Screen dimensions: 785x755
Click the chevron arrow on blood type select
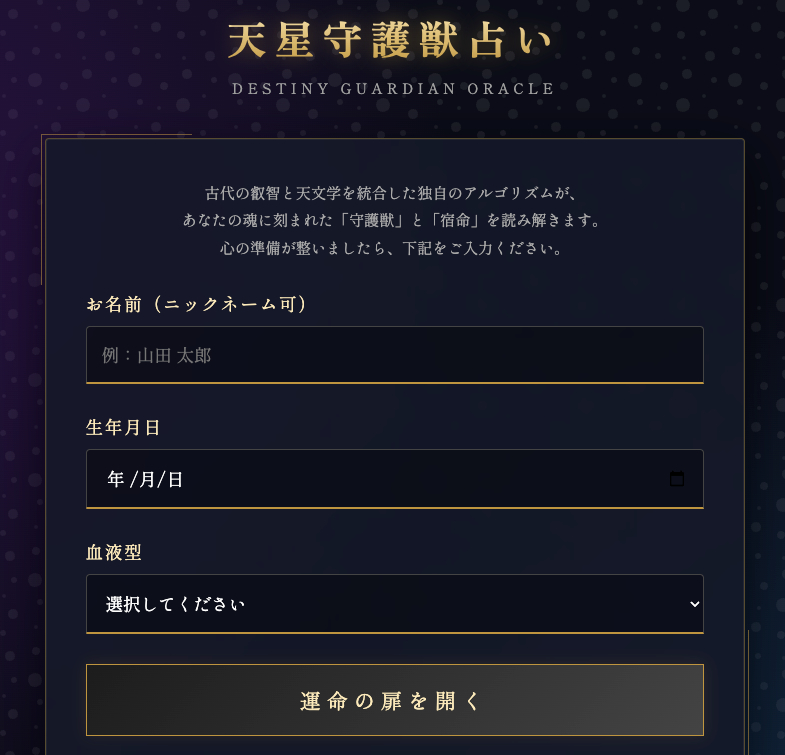click(x=694, y=604)
